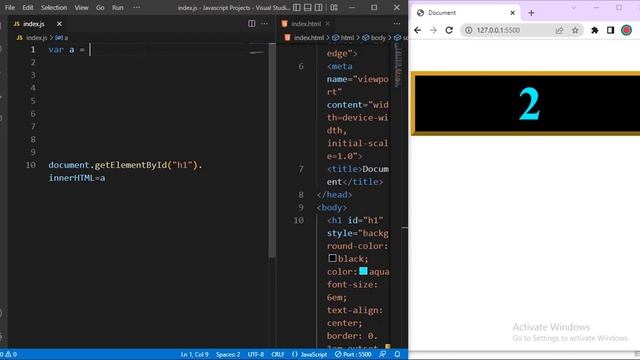Change line endings via CRLF
Image resolution: width=640 pixels, height=360 pixels.
tap(278, 354)
